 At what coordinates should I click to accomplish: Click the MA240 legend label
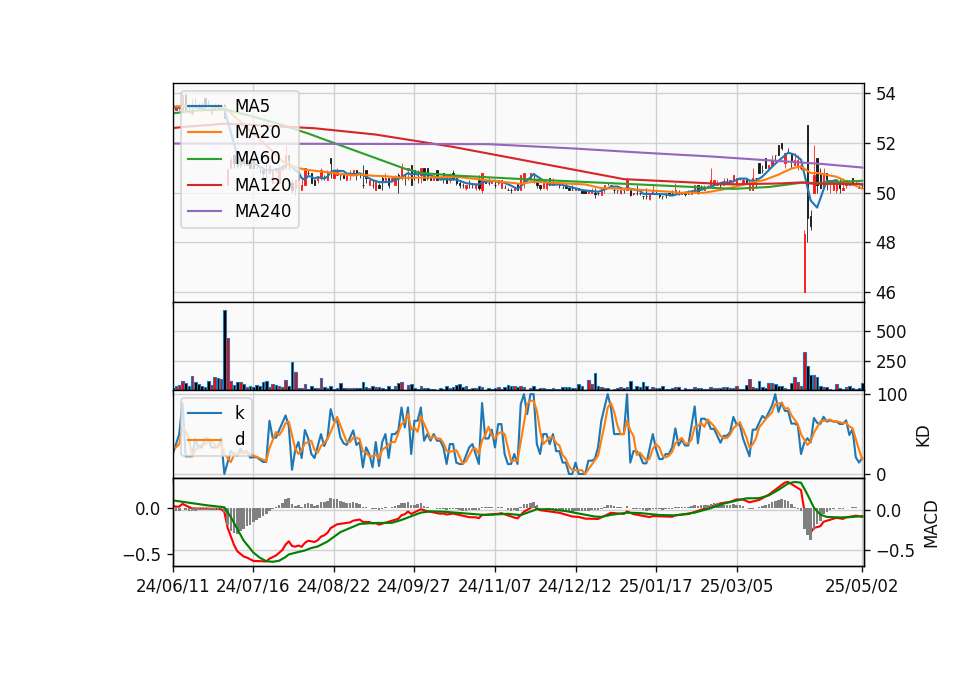click(x=263, y=211)
